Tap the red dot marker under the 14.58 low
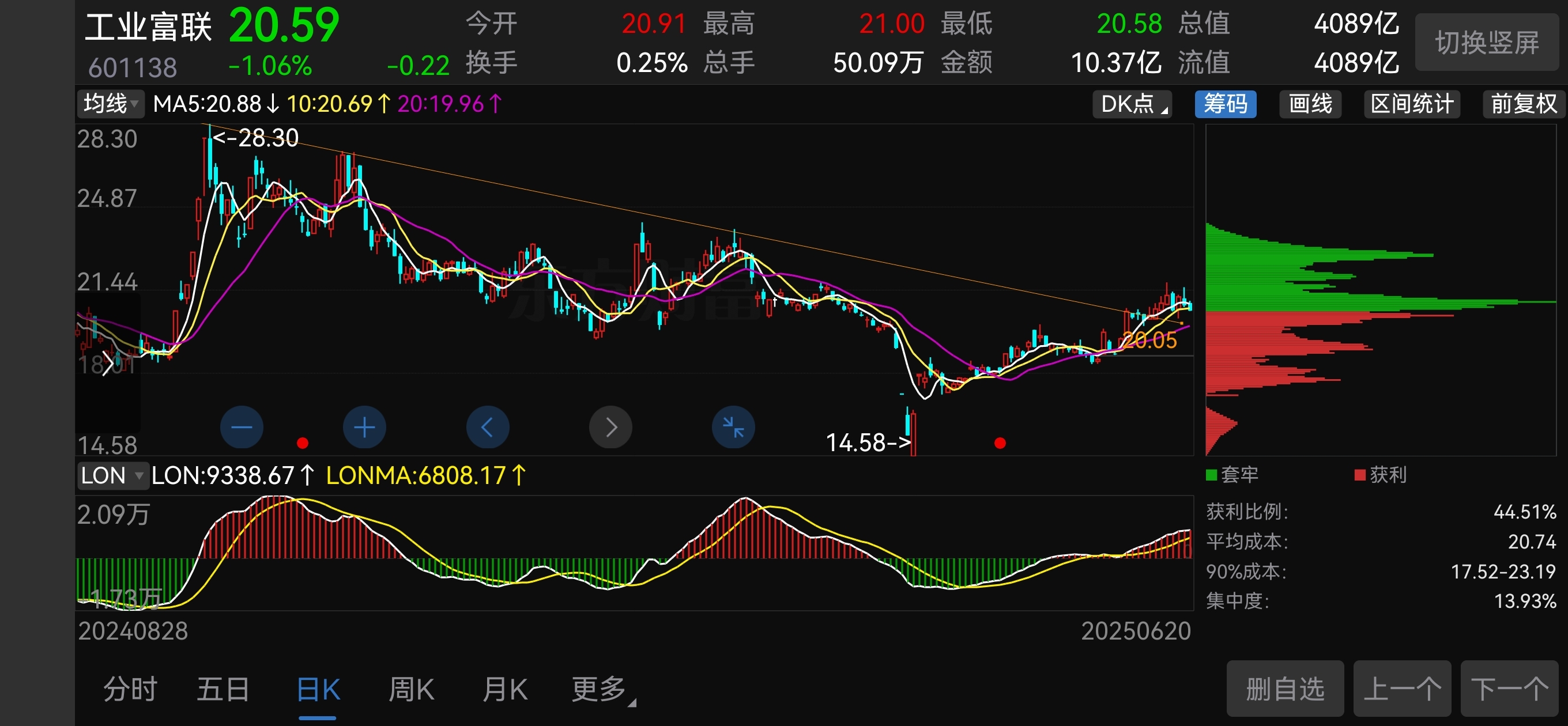The image size is (1568, 726). coord(1000,443)
